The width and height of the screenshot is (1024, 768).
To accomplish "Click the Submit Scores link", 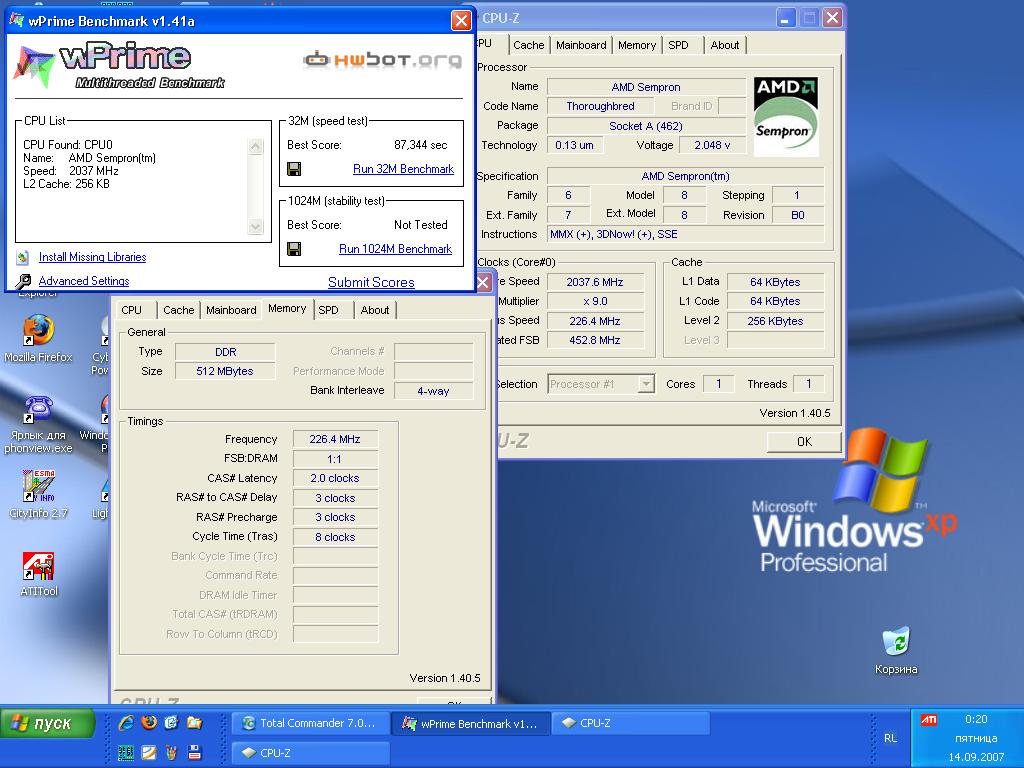I will pos(371,282).
